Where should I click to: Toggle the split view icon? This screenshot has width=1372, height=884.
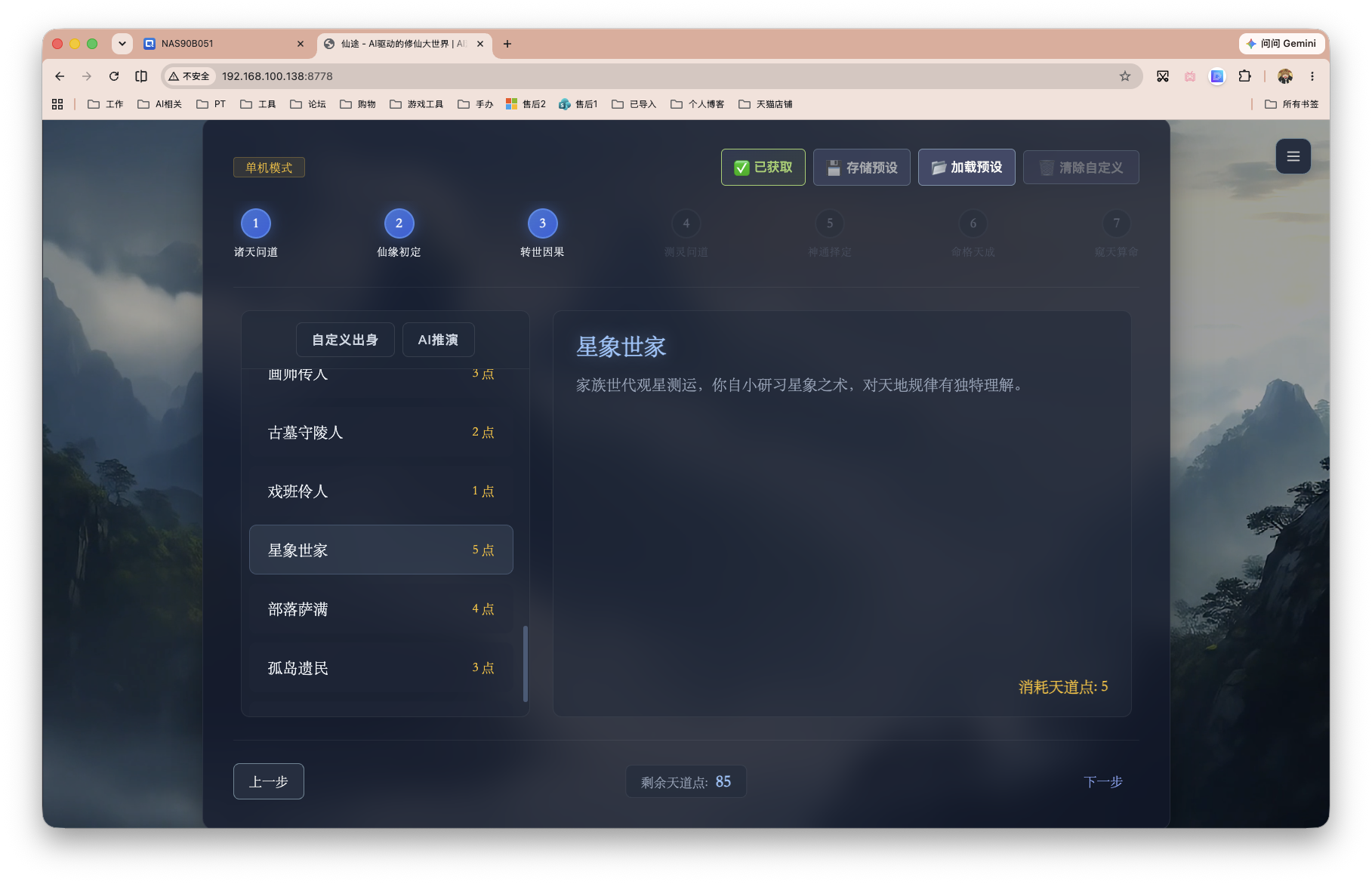tap(141, 76)
